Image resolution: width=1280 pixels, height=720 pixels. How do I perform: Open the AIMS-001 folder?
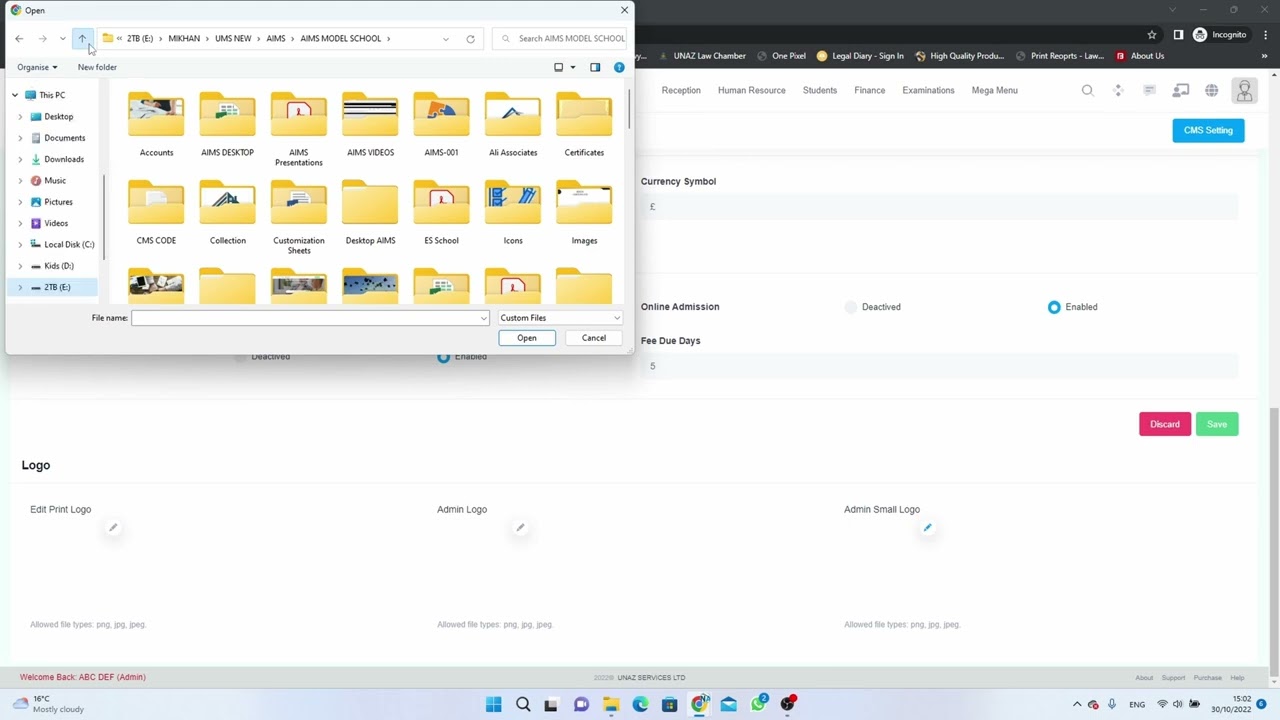(441, 125)
